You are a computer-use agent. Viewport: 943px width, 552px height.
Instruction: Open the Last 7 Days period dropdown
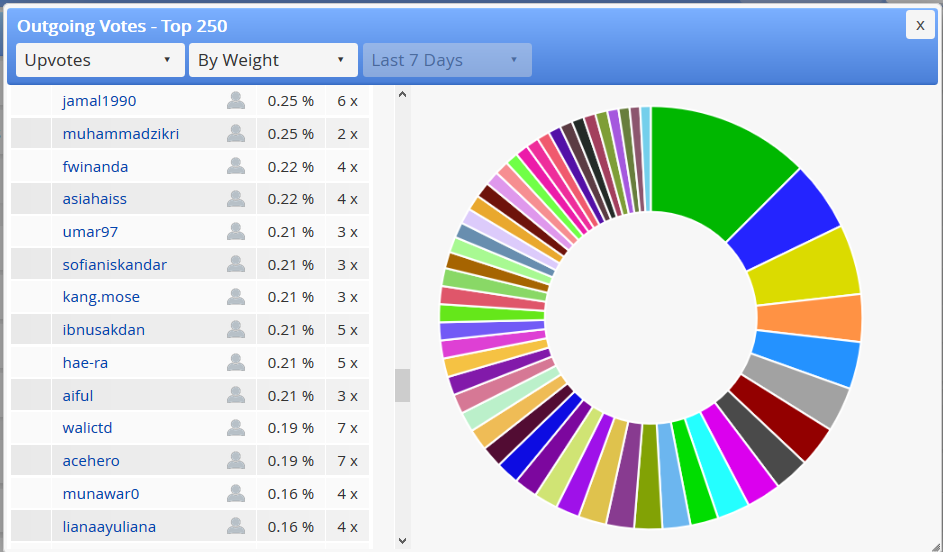[447, 60]
